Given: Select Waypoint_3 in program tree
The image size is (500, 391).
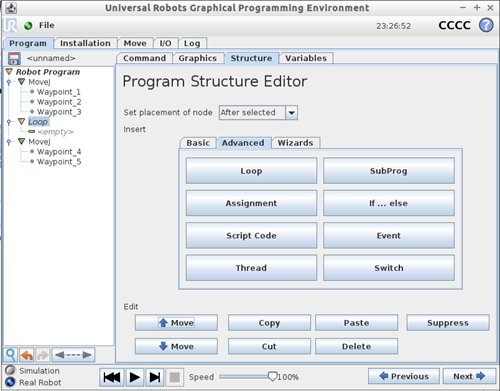Looking at the screenshot, I should coord(59,112).
